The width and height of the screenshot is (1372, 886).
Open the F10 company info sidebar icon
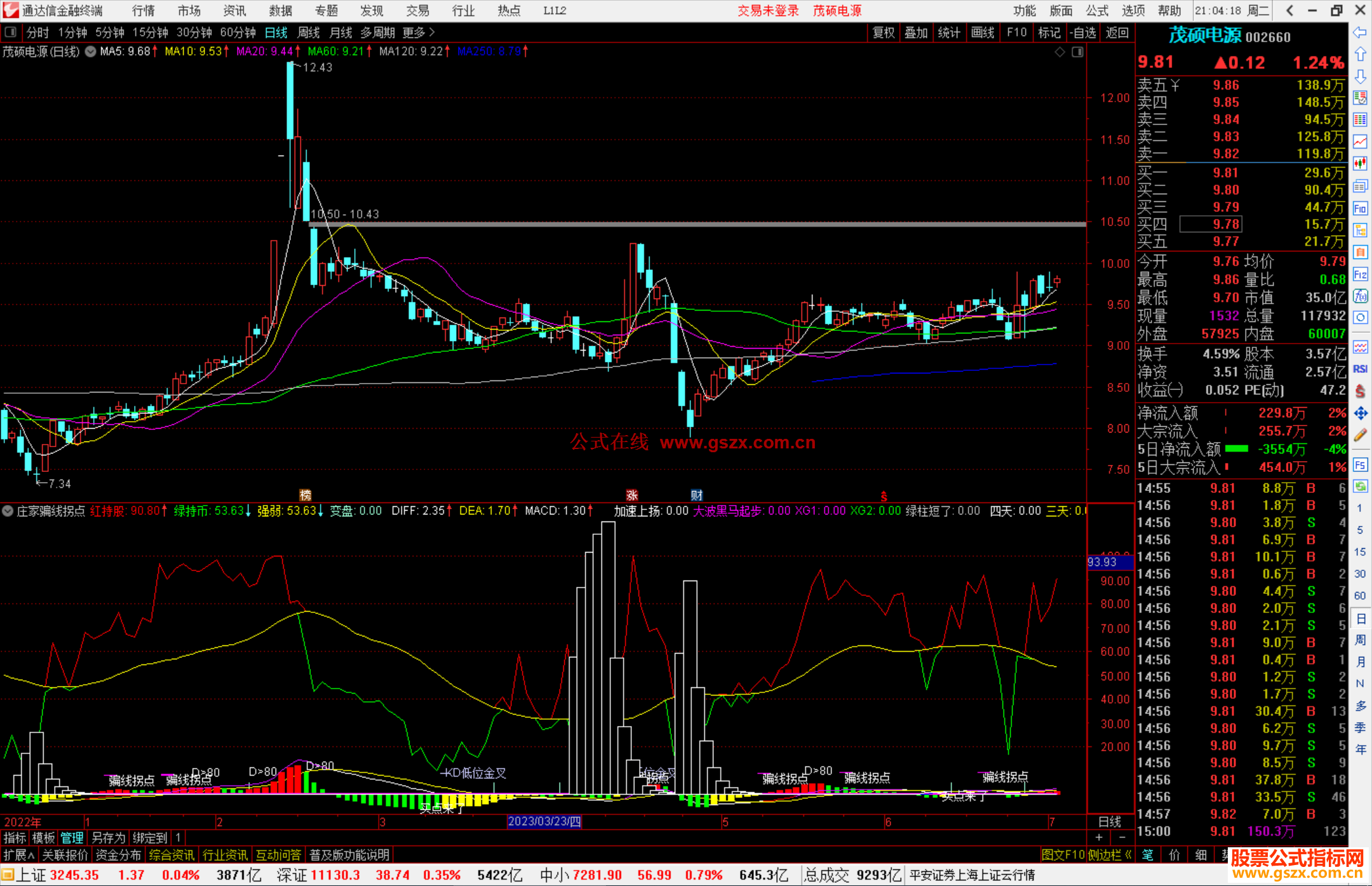(1360, 208)
